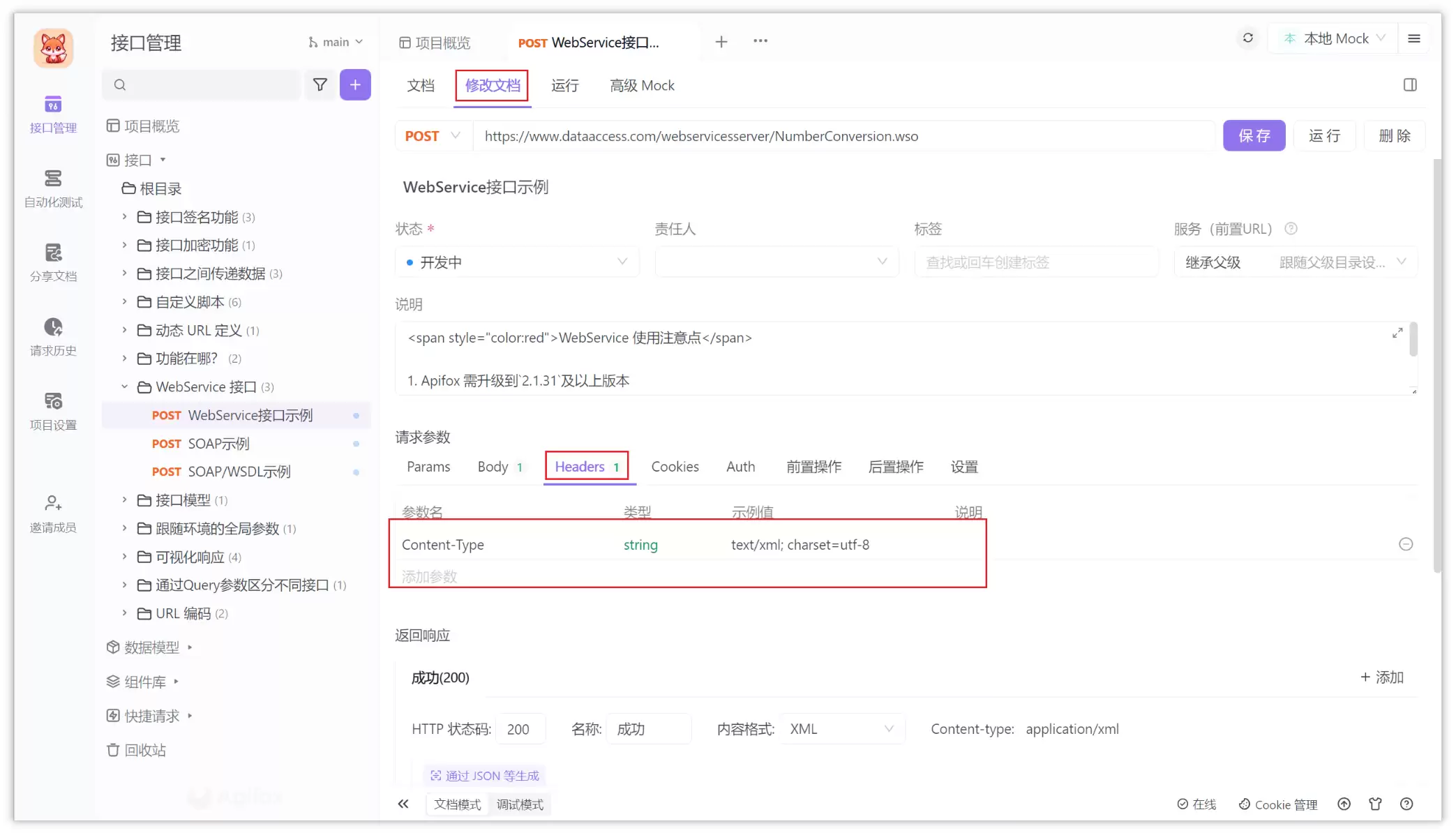Open 分享文档 in the left sidebar
Image resolution: width=1456 pixels, height=833 pixels.
tap(53, 262)
